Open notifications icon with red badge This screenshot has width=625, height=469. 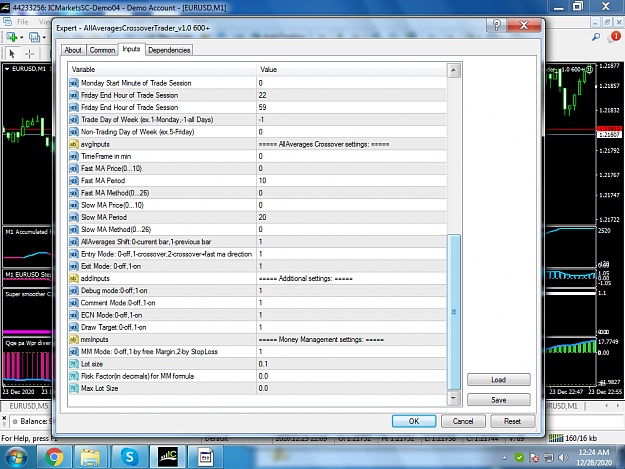[x=614, y=37]
